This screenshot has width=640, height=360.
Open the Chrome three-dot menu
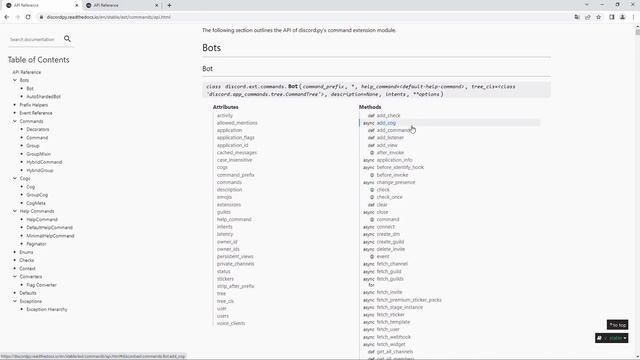click(633, 17)
